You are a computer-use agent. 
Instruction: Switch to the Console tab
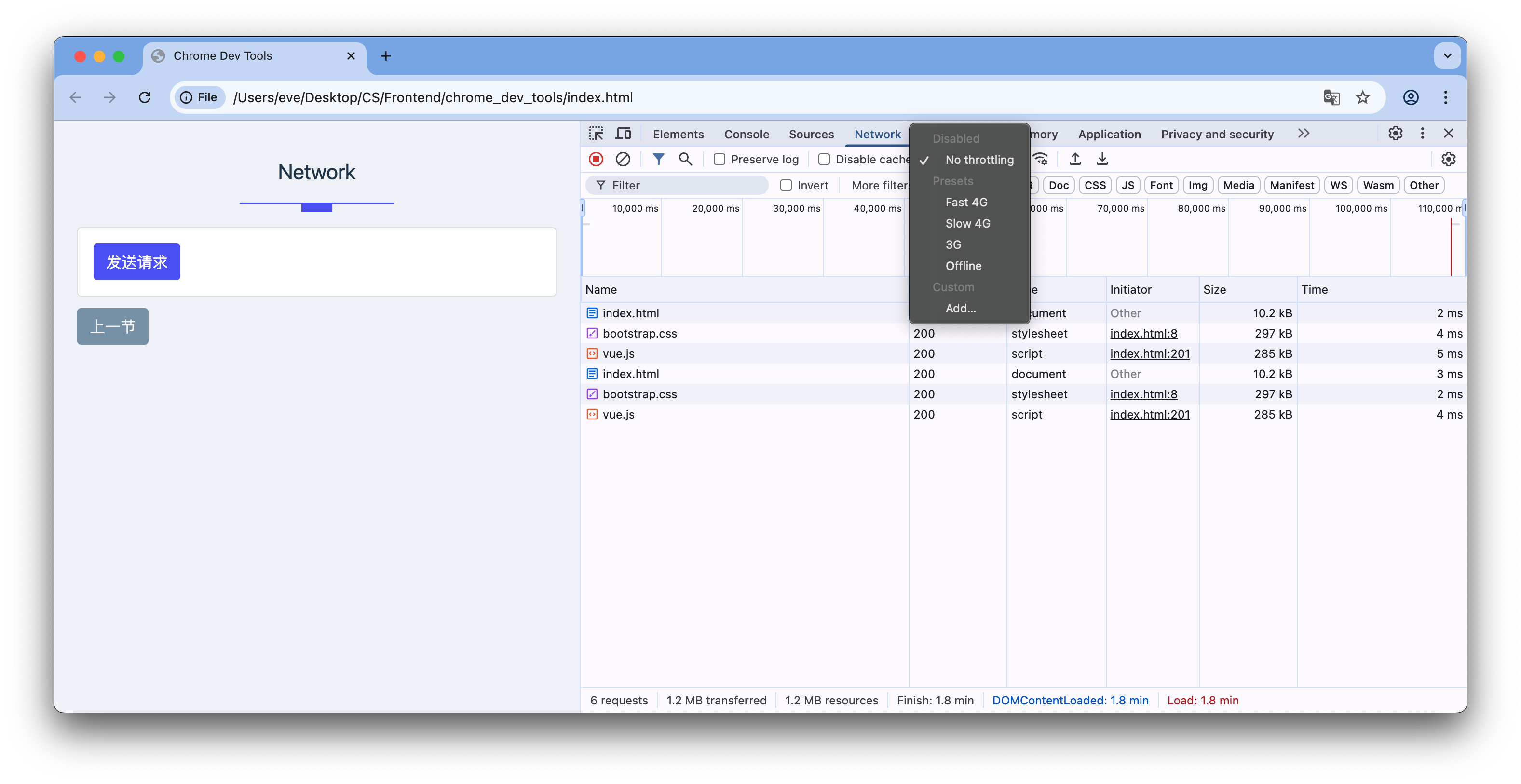click(x=747, y=134)
